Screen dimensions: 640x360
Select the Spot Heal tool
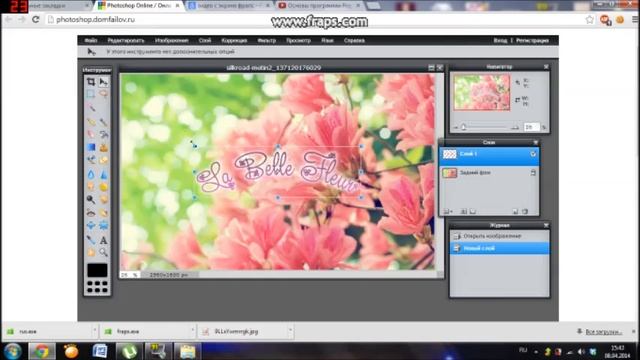click(103, 213)
